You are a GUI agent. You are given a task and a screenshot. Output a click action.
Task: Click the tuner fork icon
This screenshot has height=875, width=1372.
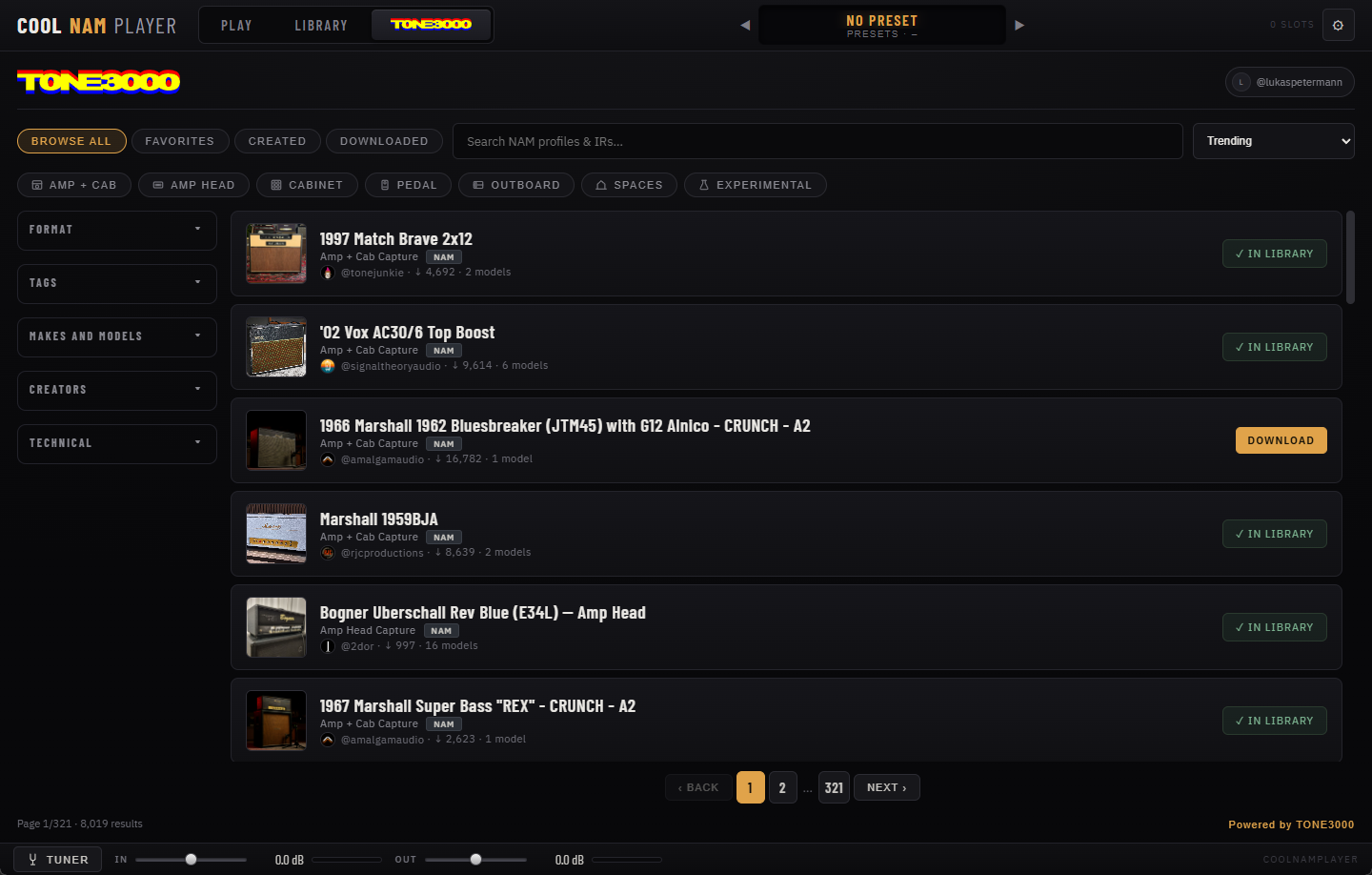coord(32,860)
